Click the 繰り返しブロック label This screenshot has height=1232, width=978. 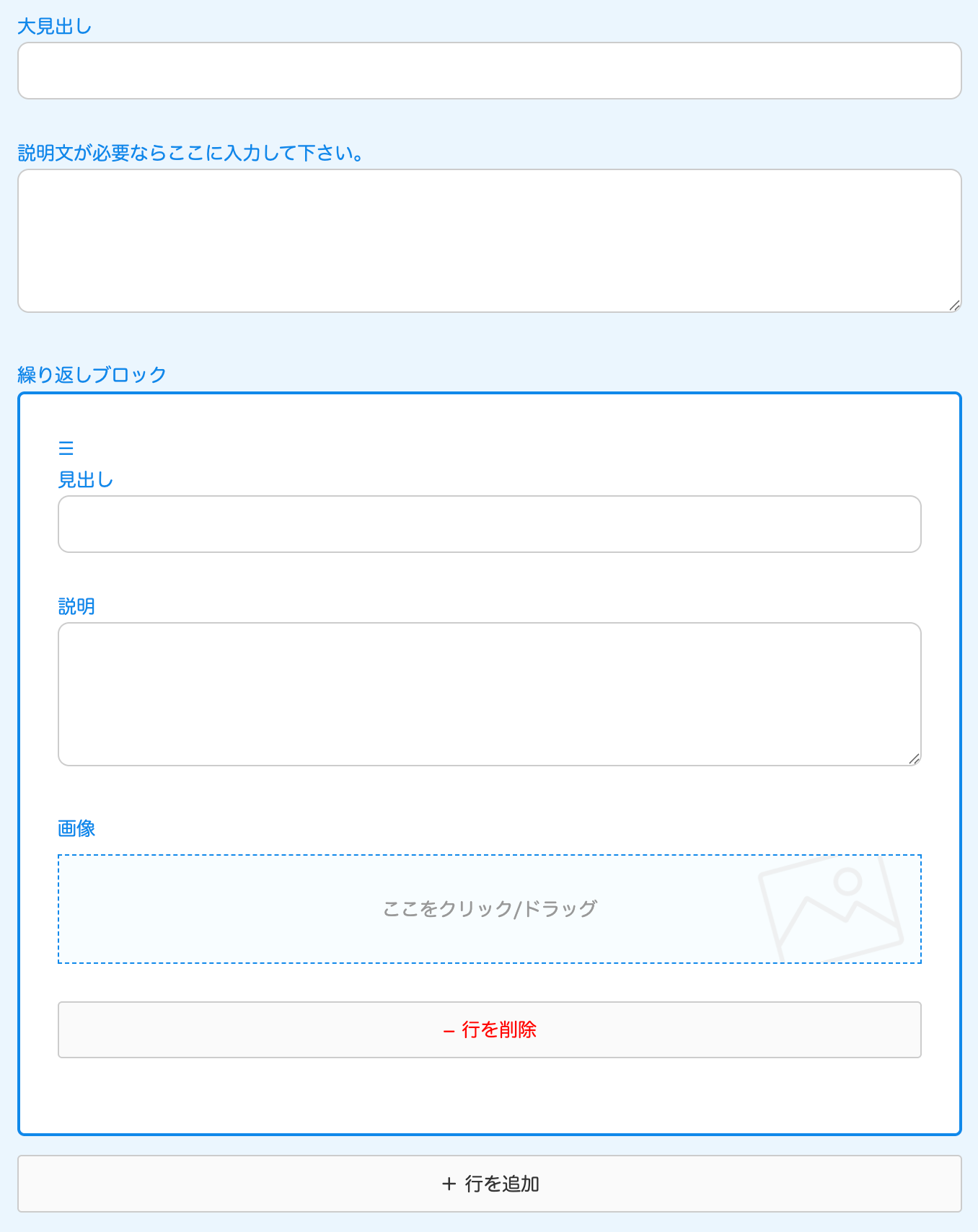pos(92,375)
